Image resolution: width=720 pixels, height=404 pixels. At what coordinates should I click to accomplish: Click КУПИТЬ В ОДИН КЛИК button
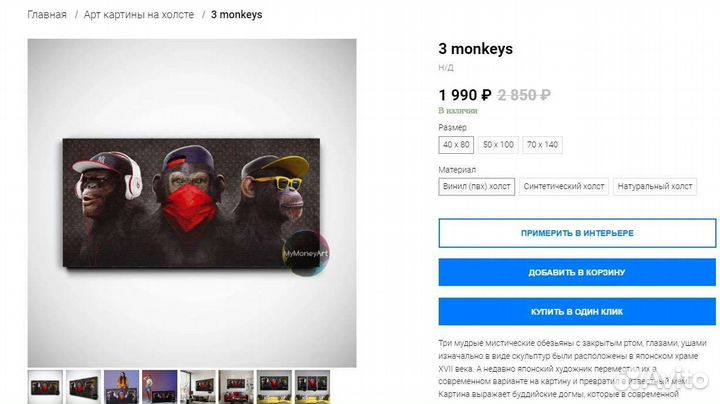tap(577, 312)
